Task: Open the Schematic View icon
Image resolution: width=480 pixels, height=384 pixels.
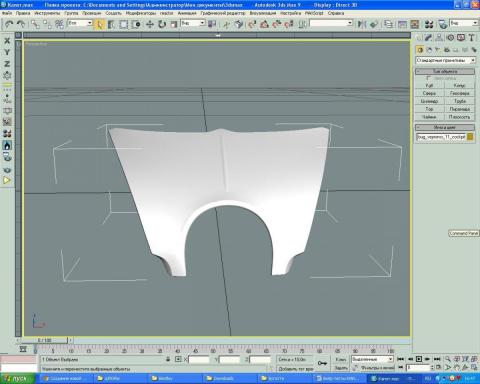Action: [415, 24]
